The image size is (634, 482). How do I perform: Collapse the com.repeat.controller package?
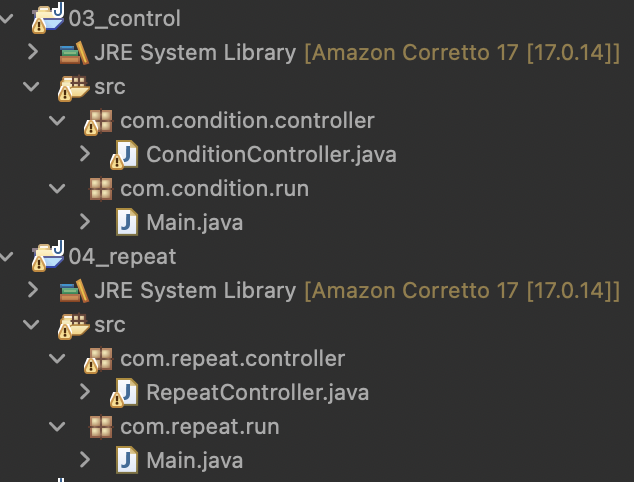[x=60, y=359]
